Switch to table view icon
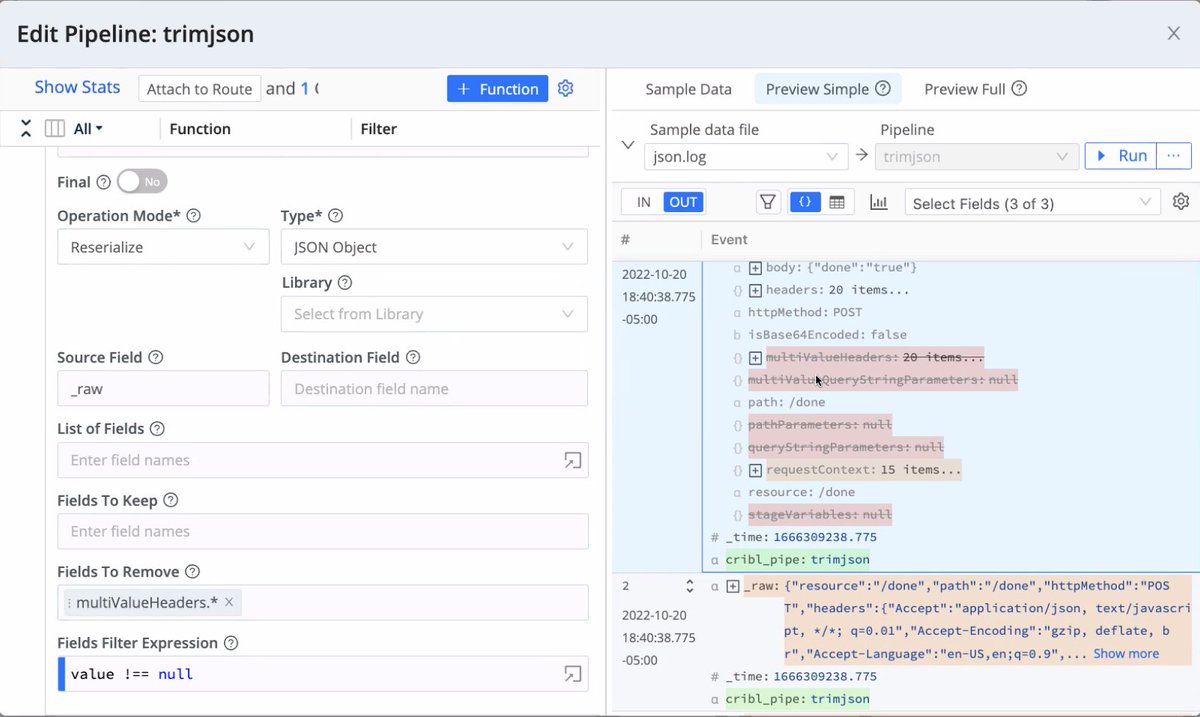 (x=837, y=202)
